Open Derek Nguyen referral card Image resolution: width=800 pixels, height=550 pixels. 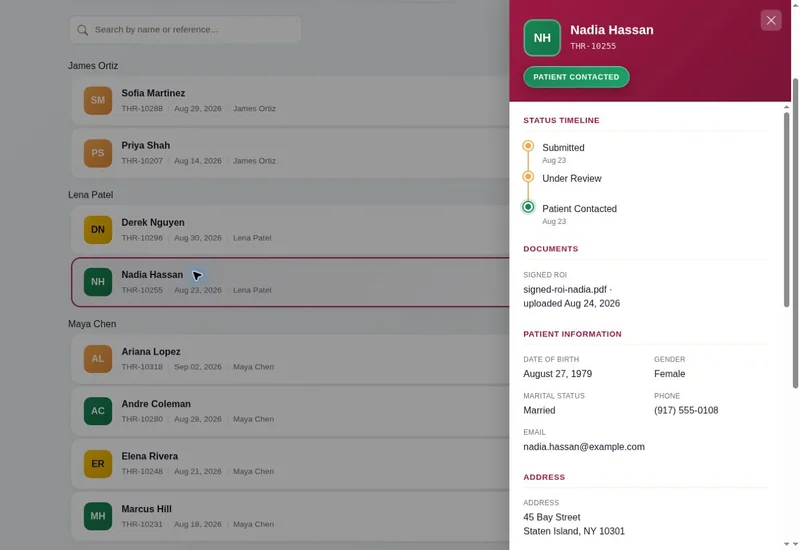point(290,230)
